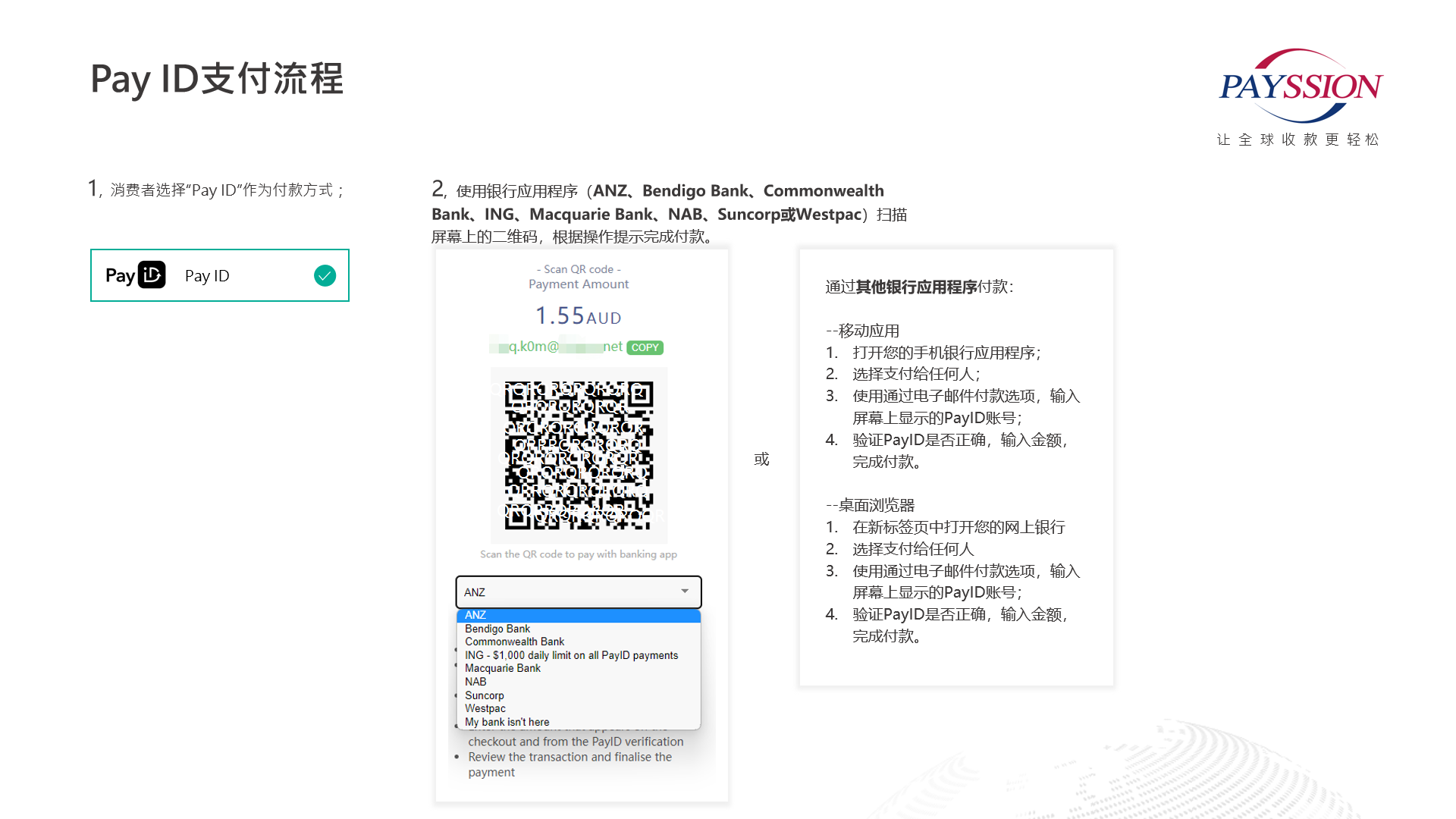Select the ING daily limit option
The width and height of the screenshot is (1456, 819).
click(572, 654)
